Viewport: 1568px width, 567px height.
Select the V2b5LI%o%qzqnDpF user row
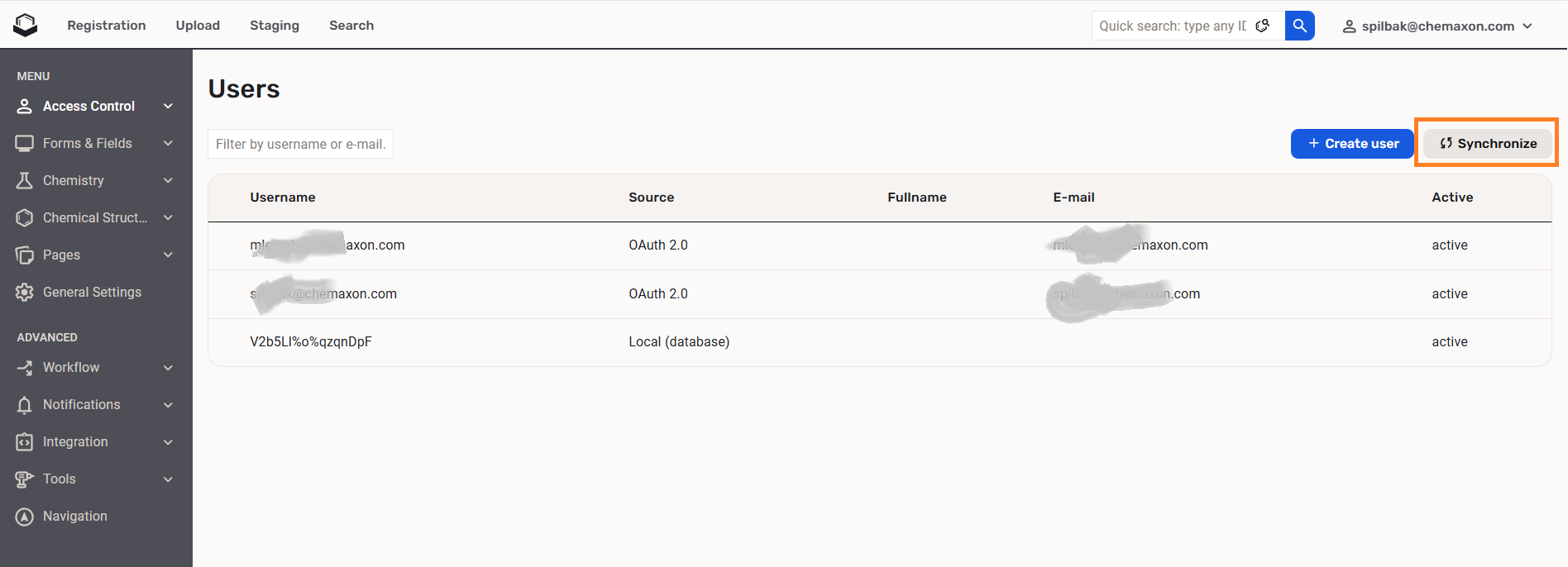coord(311,341)
